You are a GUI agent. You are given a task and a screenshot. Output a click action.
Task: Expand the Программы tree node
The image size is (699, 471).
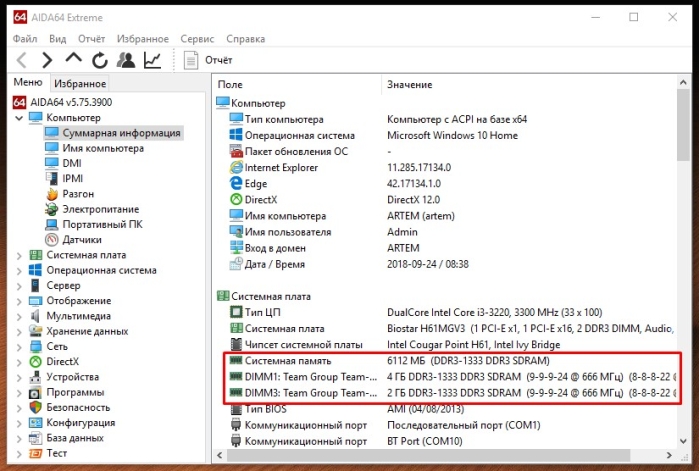tap(19, 393)
